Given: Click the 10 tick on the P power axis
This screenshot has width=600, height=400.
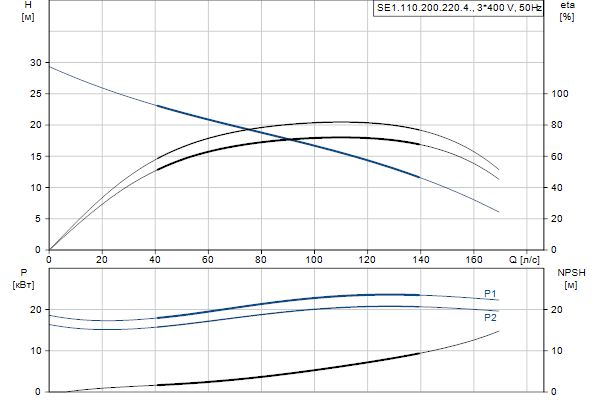Looking at the screenshot, I should click(x=36, y=351).
